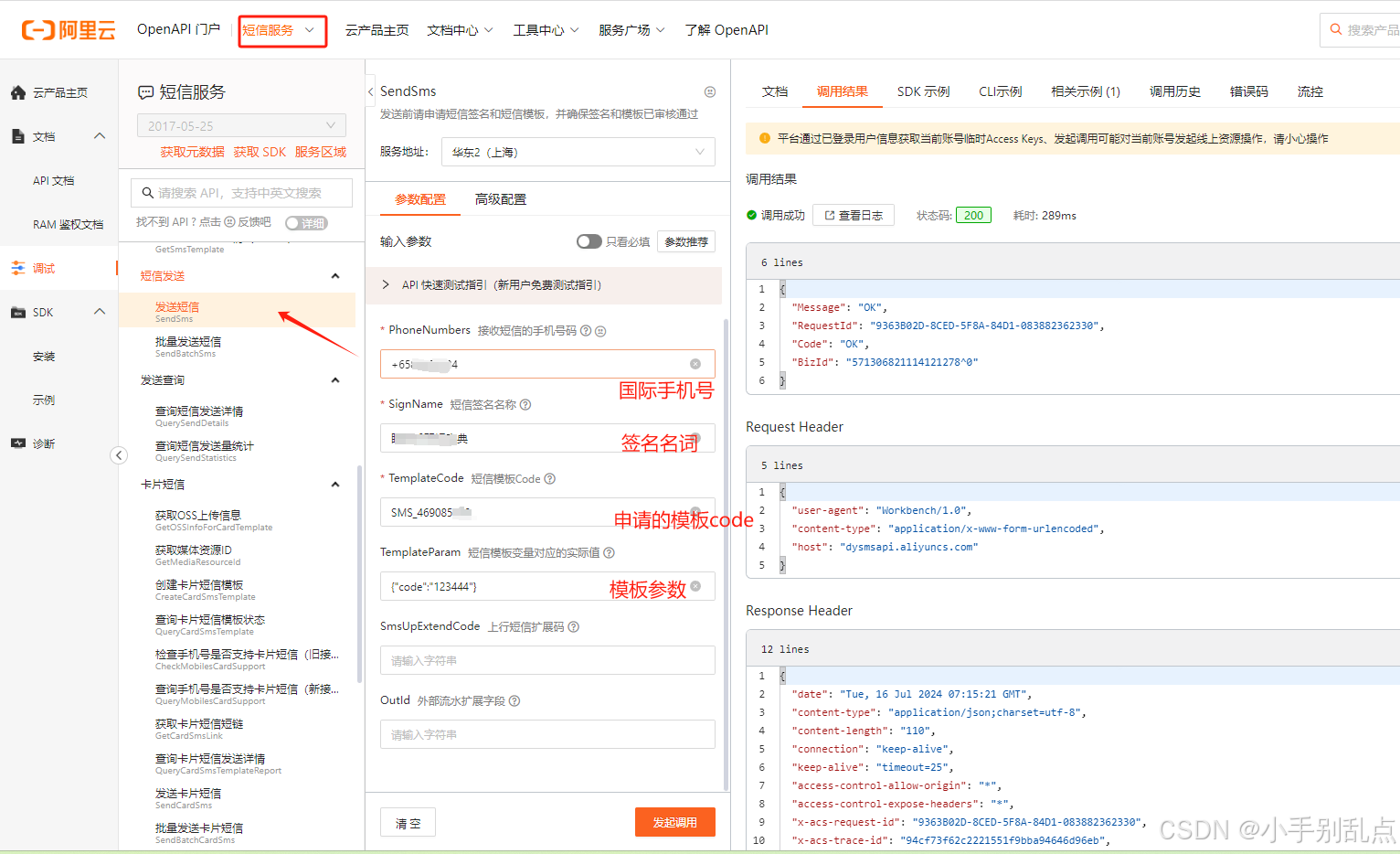Open the diagnosis monitor icon
Viewport: 1400px width, 854px height.
tap(18, 443)
